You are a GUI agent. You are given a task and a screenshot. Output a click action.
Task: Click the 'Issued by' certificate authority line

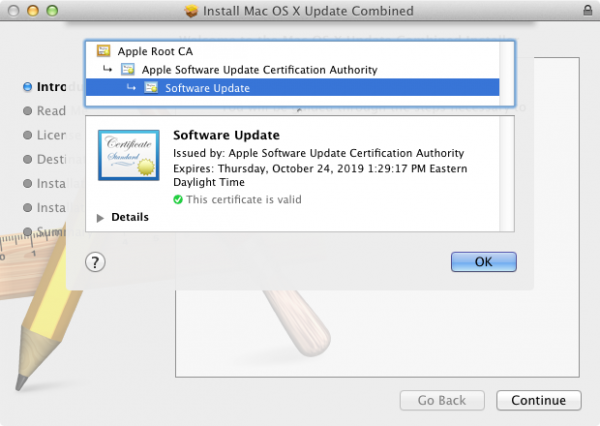coord(318,153)
